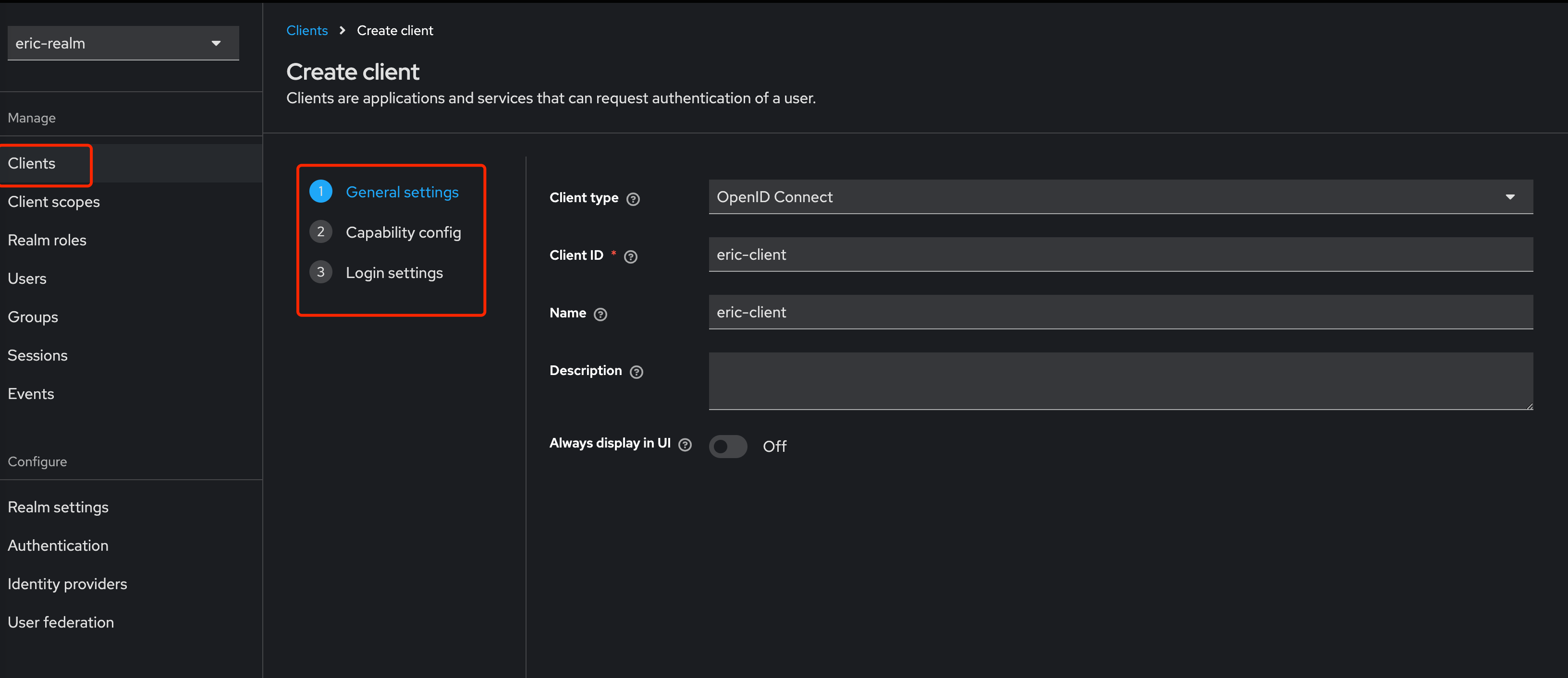Open the Client ID help icon
1568x678 pixels.
click(x=631, y=257)
